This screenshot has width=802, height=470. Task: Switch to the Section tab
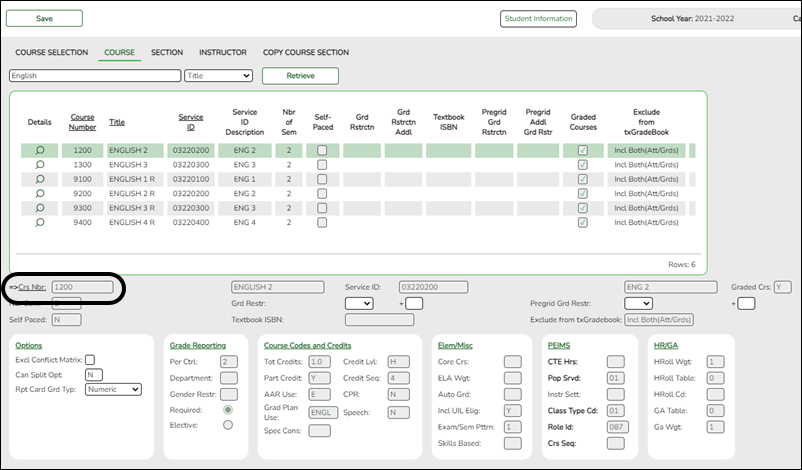(167, 52)
